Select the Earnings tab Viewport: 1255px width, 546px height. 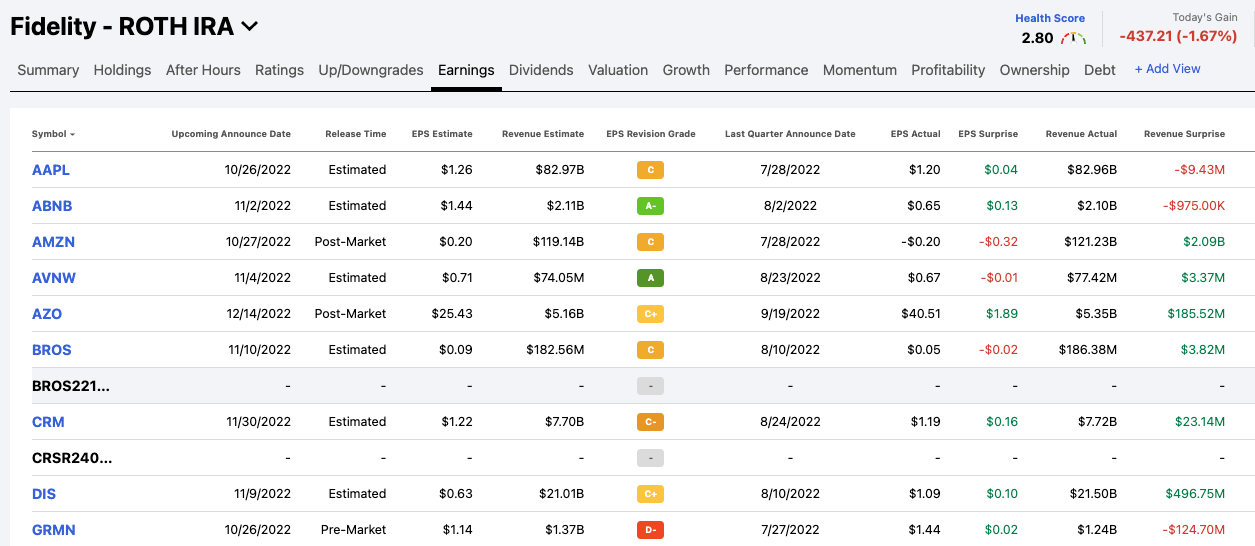[x=466, y=70]
